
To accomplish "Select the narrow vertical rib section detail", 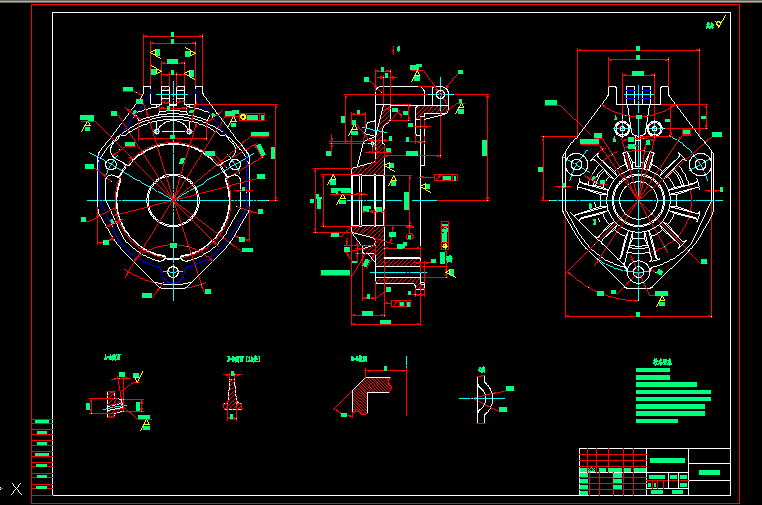I will point(233,394).
